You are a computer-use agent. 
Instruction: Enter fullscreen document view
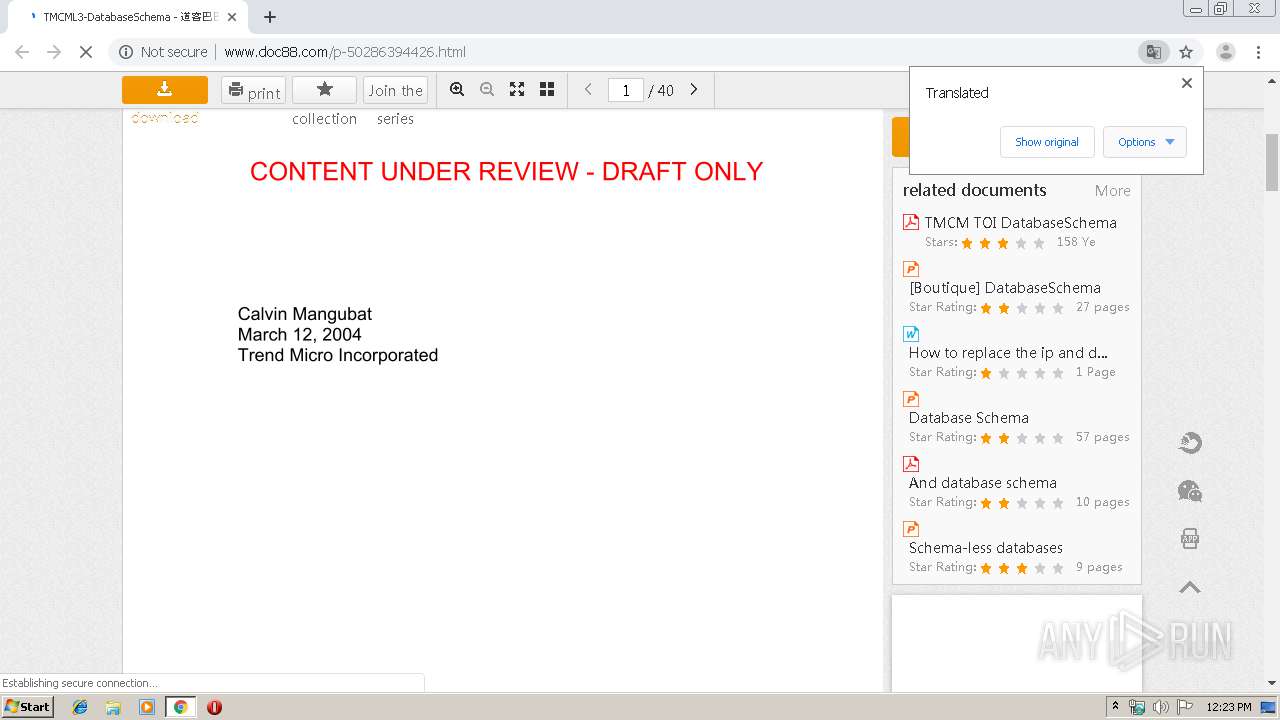point(517,89)
